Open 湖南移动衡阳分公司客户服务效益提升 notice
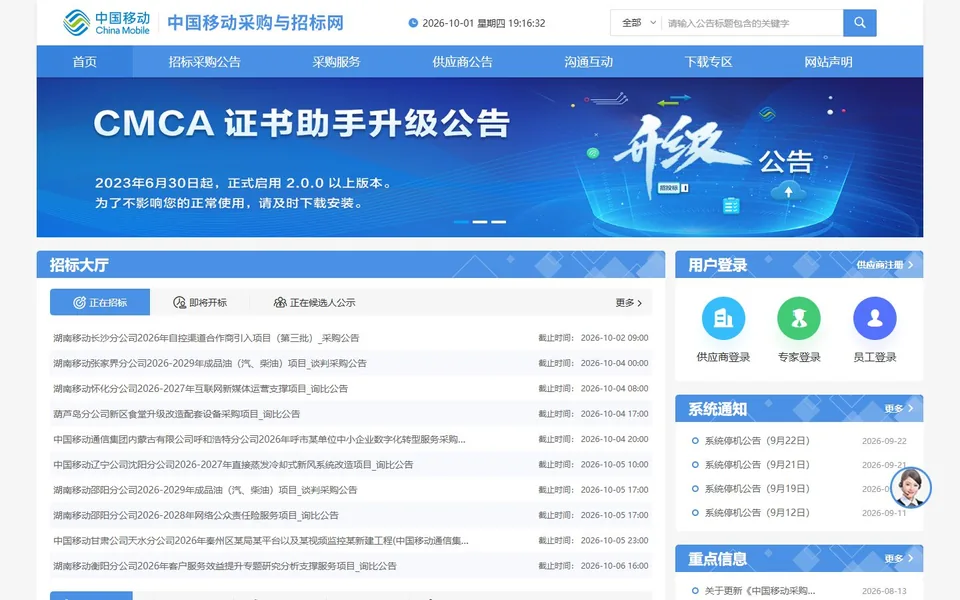The width and height of the screenshot is (960, 600). pos(225,566)
